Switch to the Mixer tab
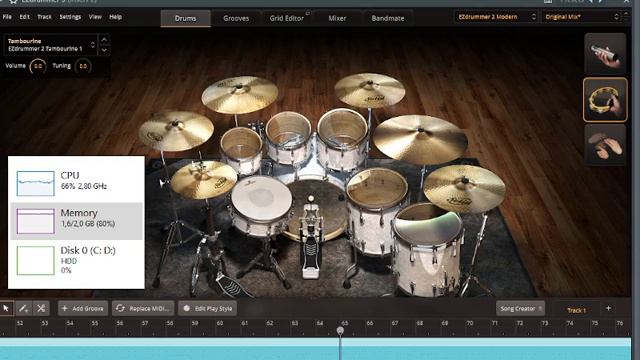 337,18
